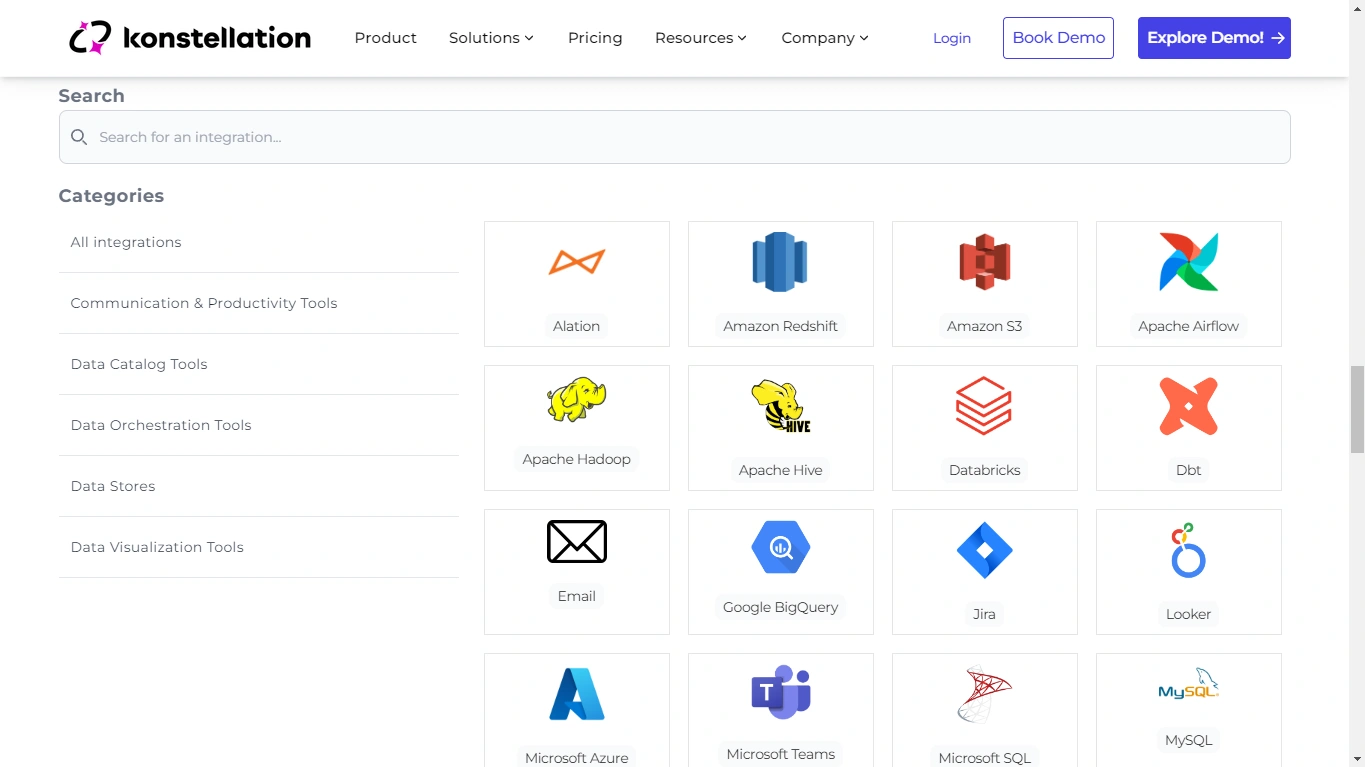Viewport: 1365px width, 767px height.
Task: Click the Apache Airflow pinwheel icon
Action: point(1188,262)
